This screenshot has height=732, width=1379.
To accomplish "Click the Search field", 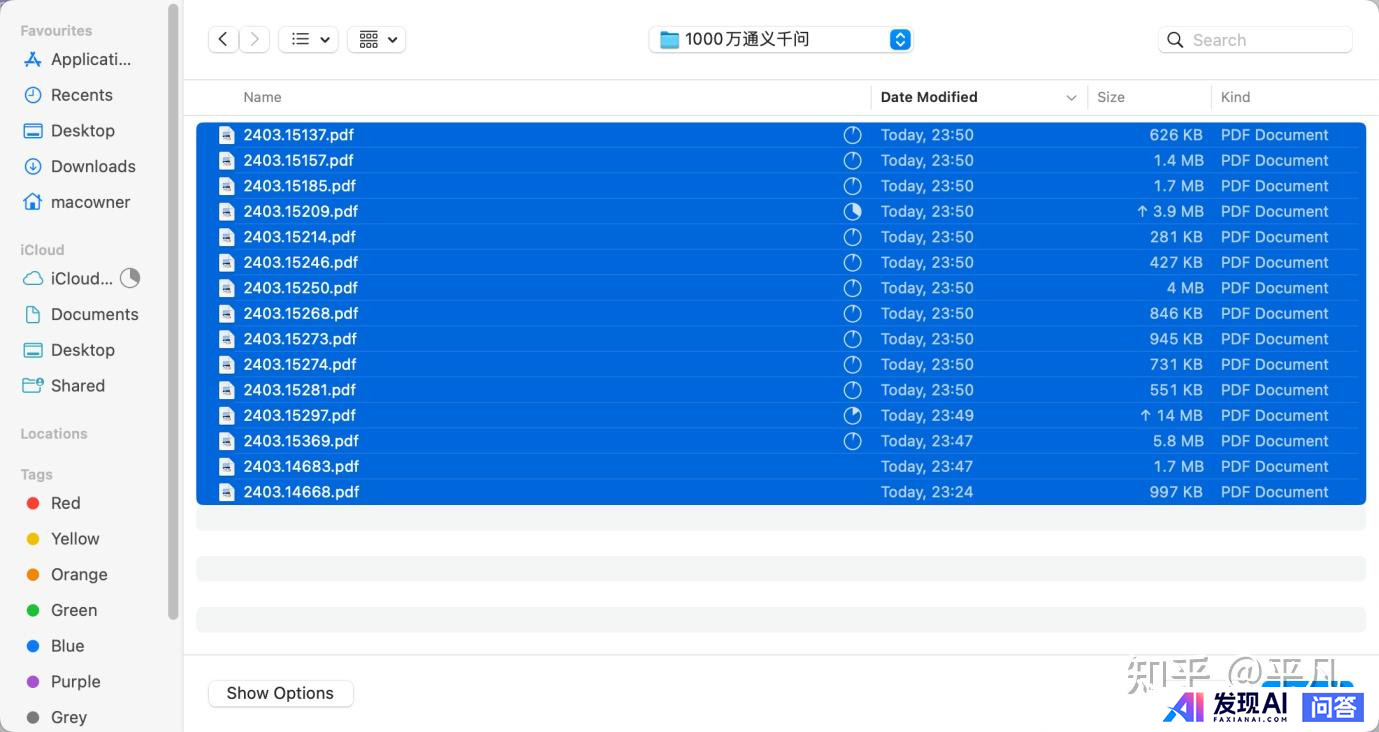I will [1255, 40].
